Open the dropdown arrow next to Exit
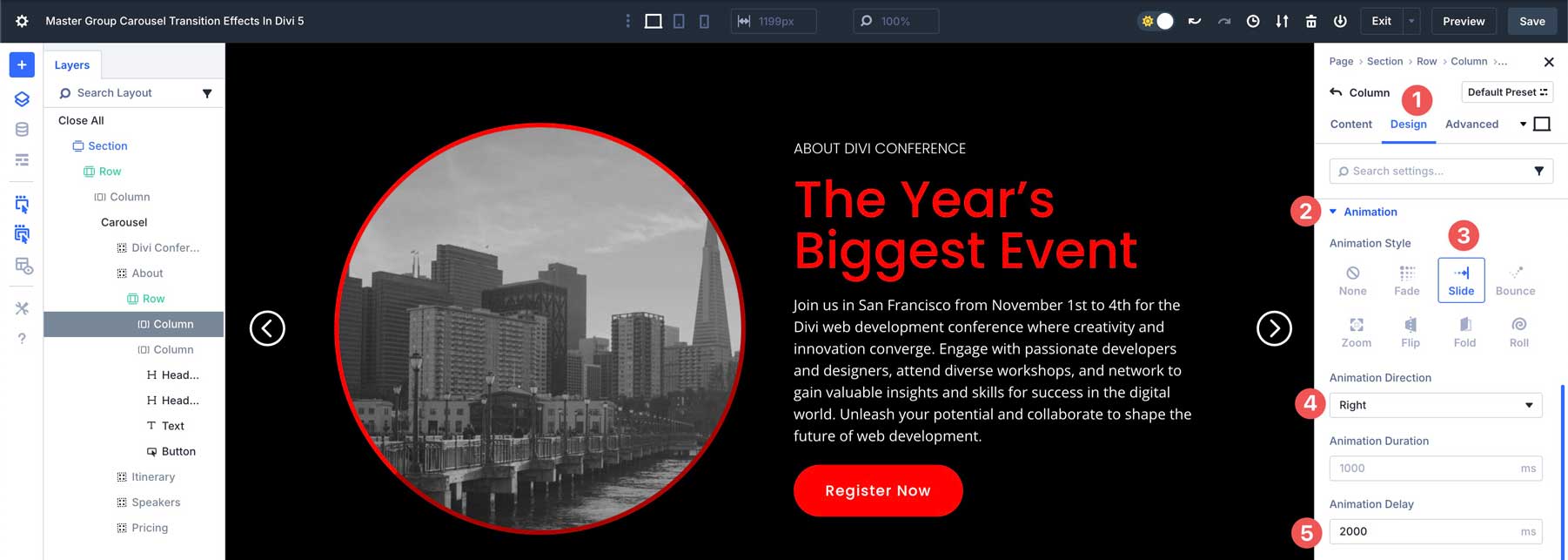Image resolution: width=1568 pixels, height=560 pixels. tap(1411, 21)
